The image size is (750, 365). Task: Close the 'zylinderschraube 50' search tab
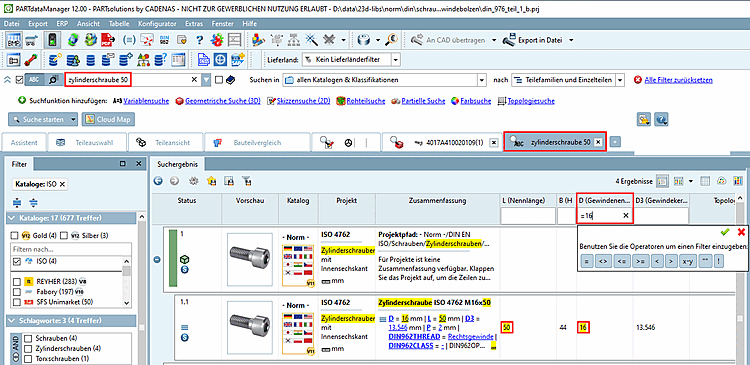click(x=597, y=143)
